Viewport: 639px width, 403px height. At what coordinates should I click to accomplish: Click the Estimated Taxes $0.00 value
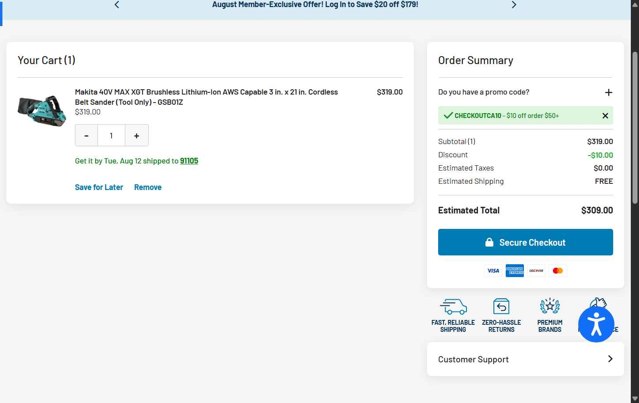603,168
